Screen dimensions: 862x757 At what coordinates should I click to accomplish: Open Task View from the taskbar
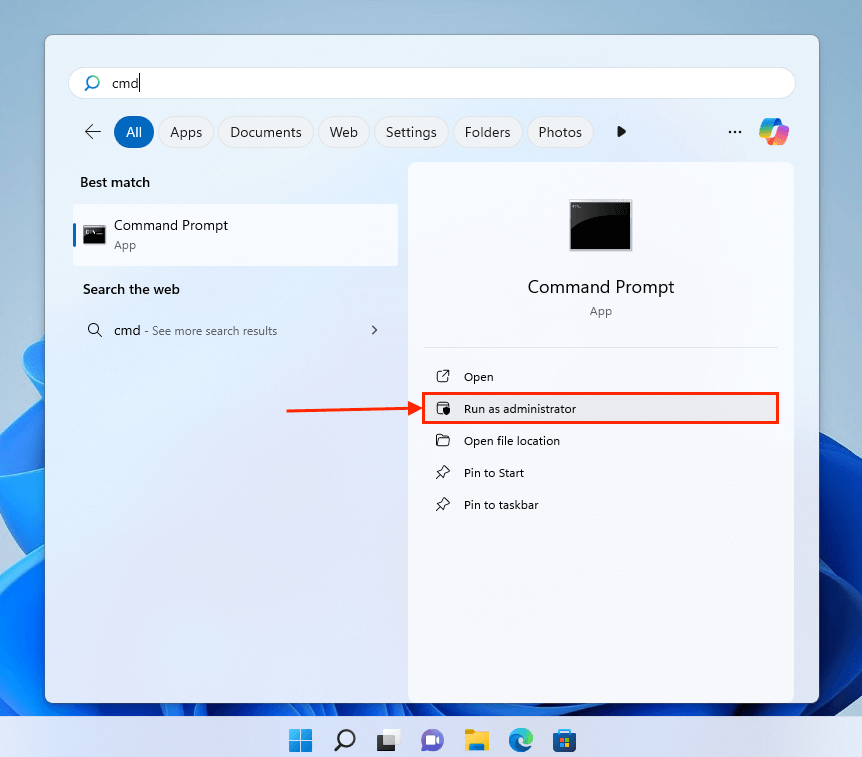tap(388, 740)
